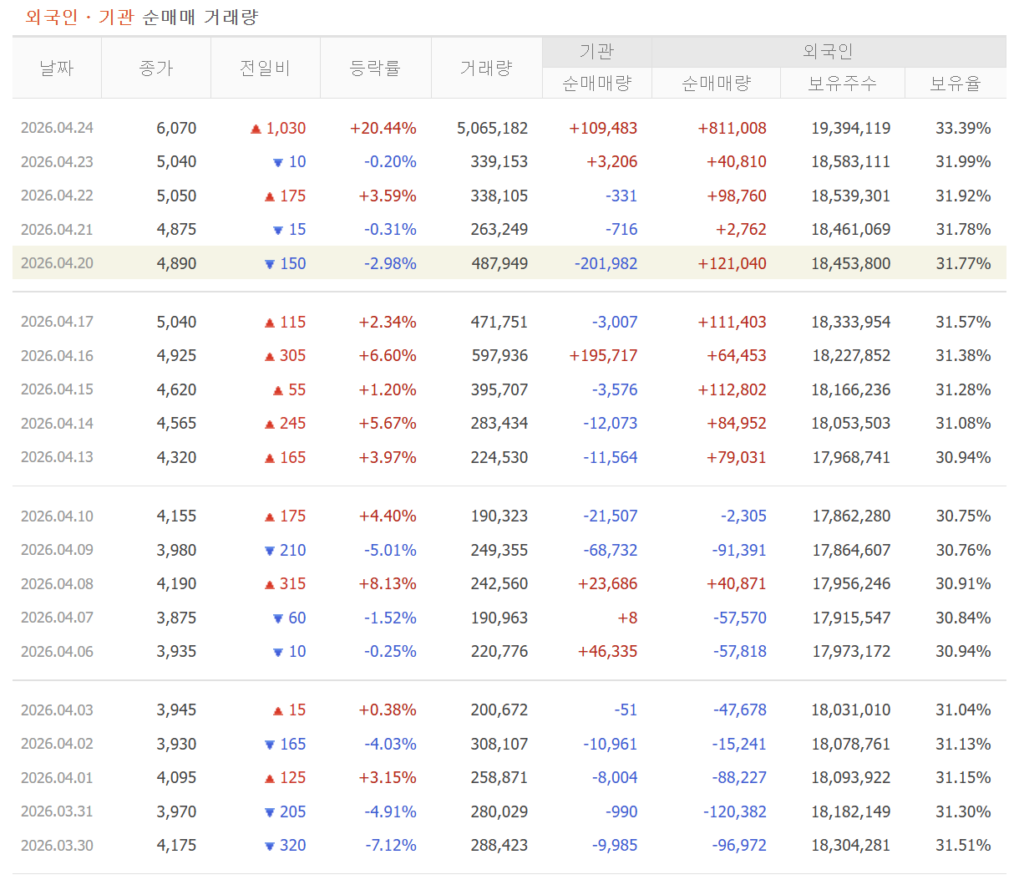This screenshot has width=1024, height=880.
Task: Click the red up arrow on 2026.04.08
Action: click(x=269, y=584)
